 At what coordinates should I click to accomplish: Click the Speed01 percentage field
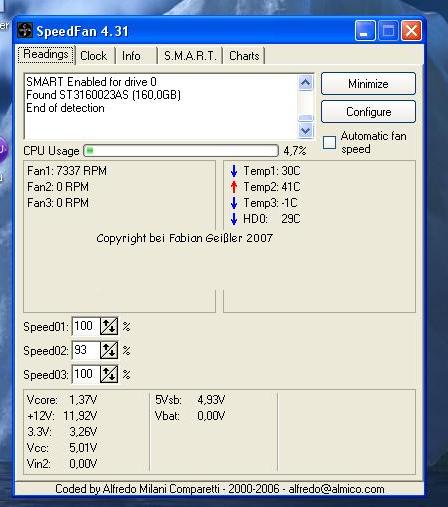pos(86,326)
